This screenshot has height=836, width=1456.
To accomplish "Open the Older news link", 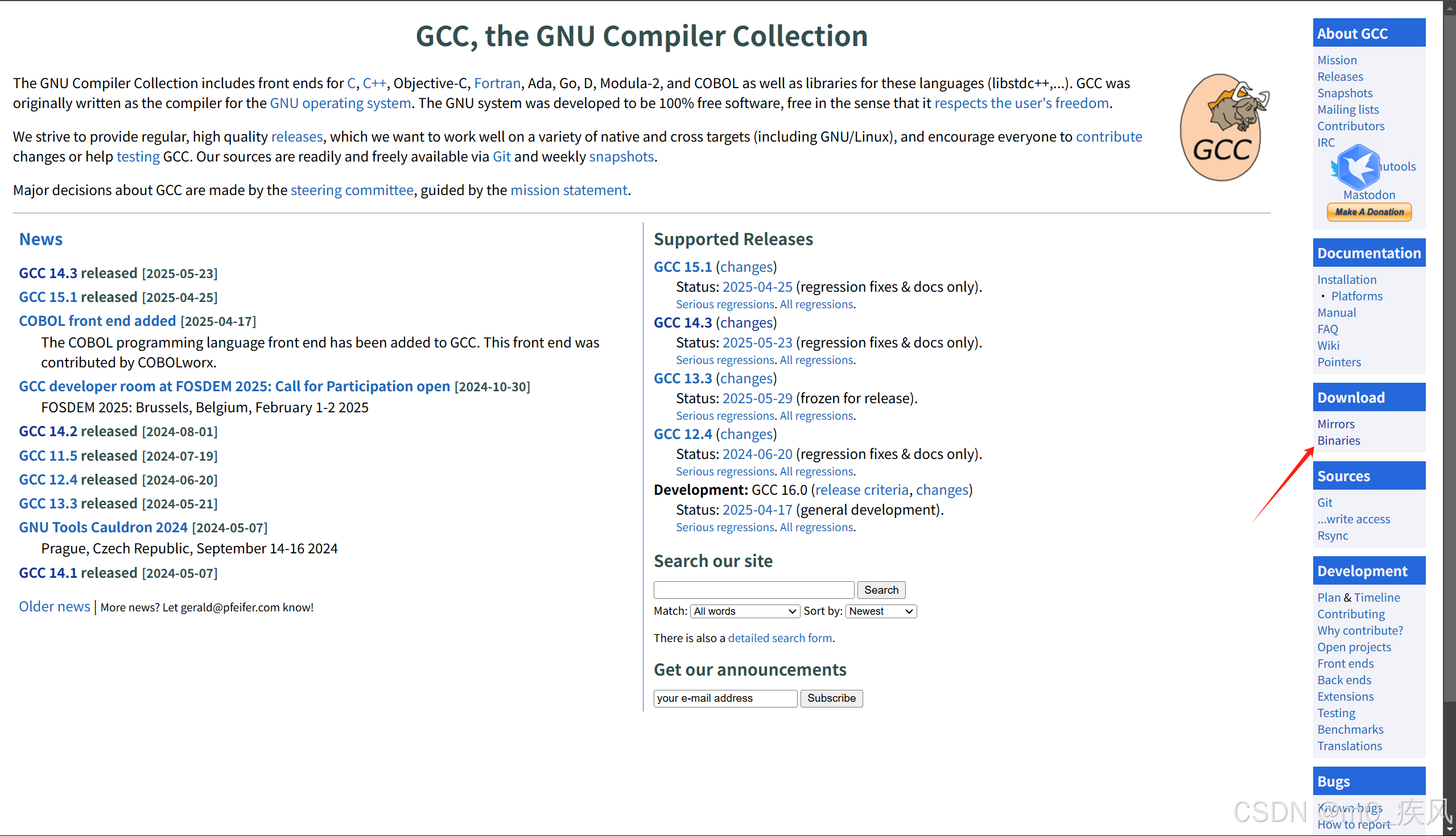I will (55, 606).
